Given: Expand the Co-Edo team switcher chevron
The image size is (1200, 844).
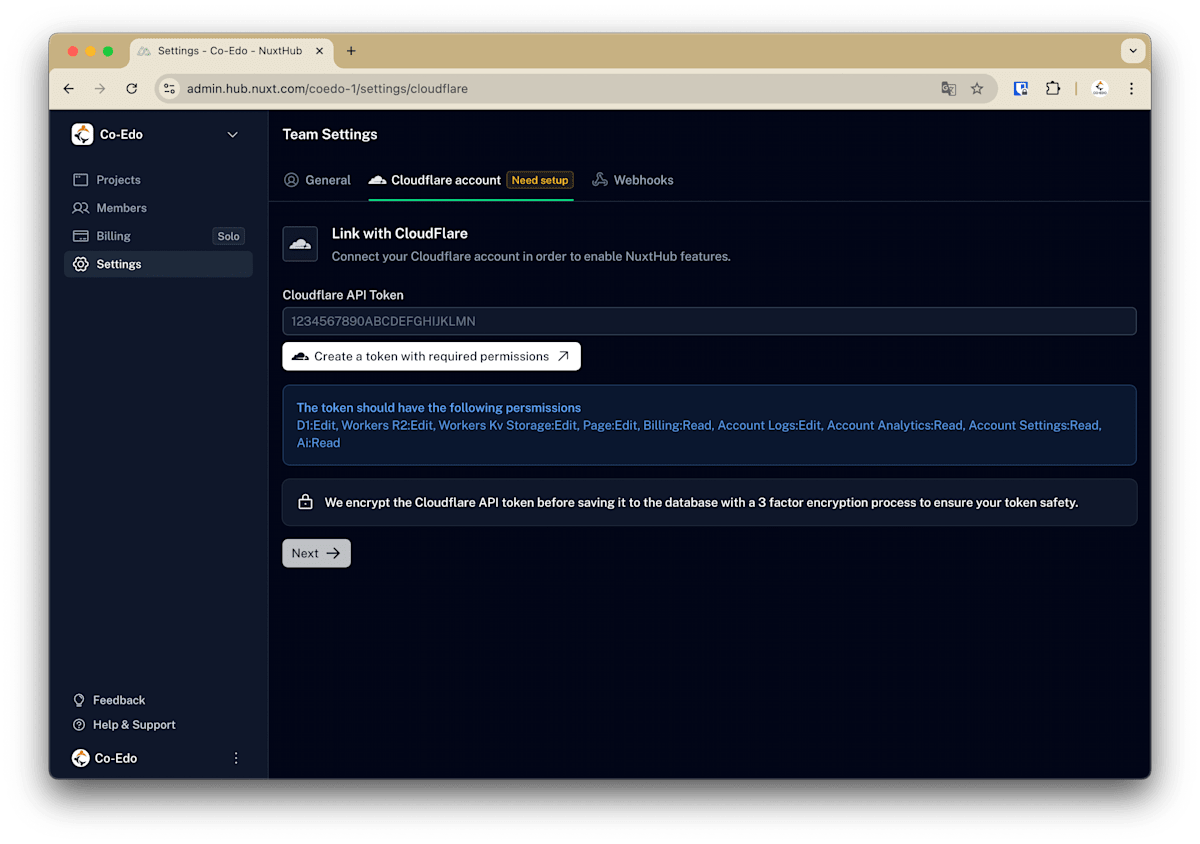Looking at the screenshot, I should (x=232, y=135).
